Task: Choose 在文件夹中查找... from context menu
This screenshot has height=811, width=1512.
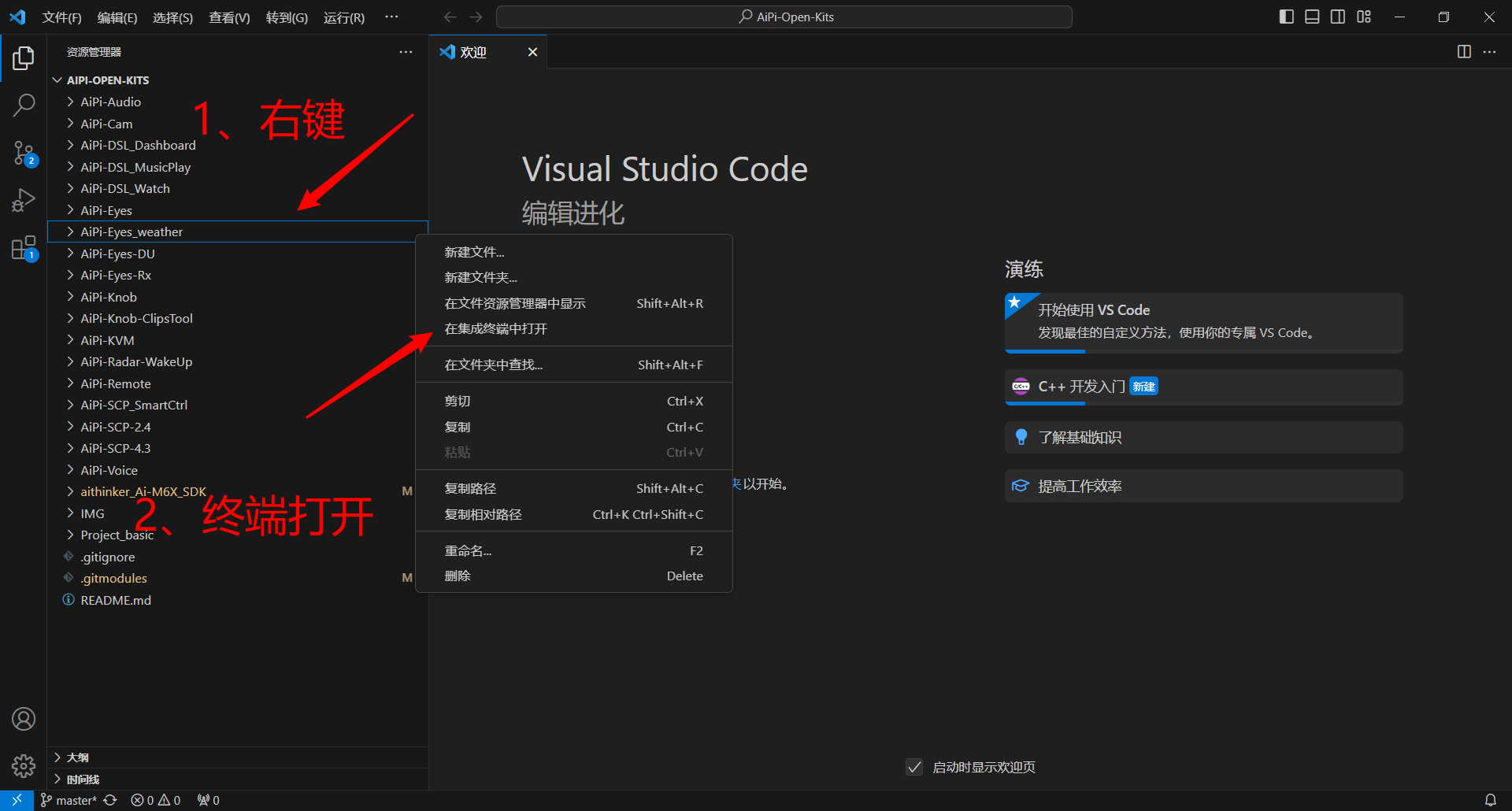Action: [x=574, y=365]
